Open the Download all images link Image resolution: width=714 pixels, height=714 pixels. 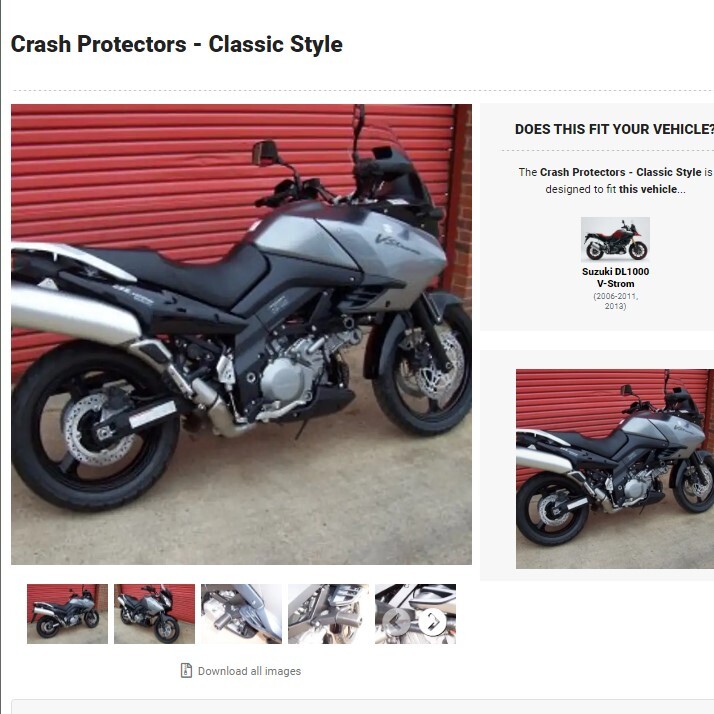(x=249, y=671)
